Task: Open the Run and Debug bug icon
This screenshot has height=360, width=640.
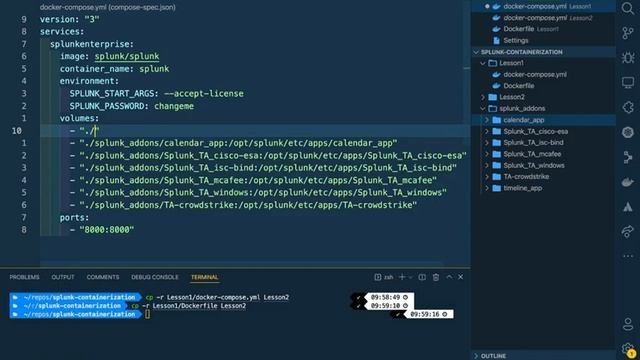Action: (628, 58)
